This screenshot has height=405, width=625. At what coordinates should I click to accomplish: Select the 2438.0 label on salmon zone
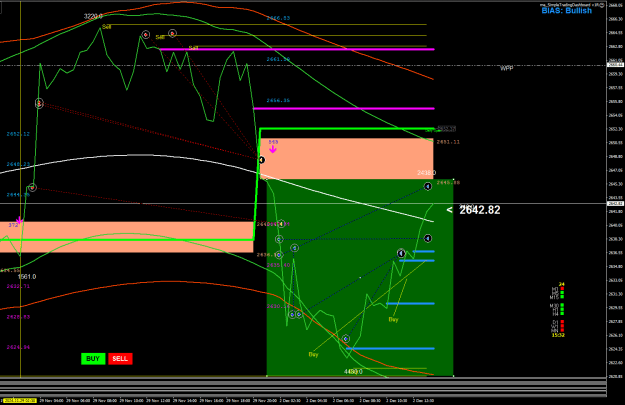click(426, 173)
